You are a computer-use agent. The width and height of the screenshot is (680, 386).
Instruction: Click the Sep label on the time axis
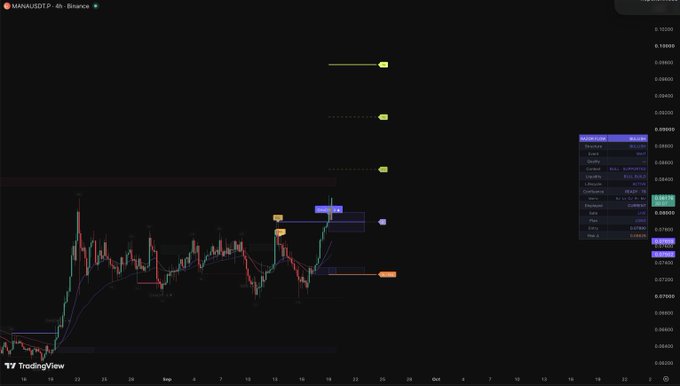point(167,379)
